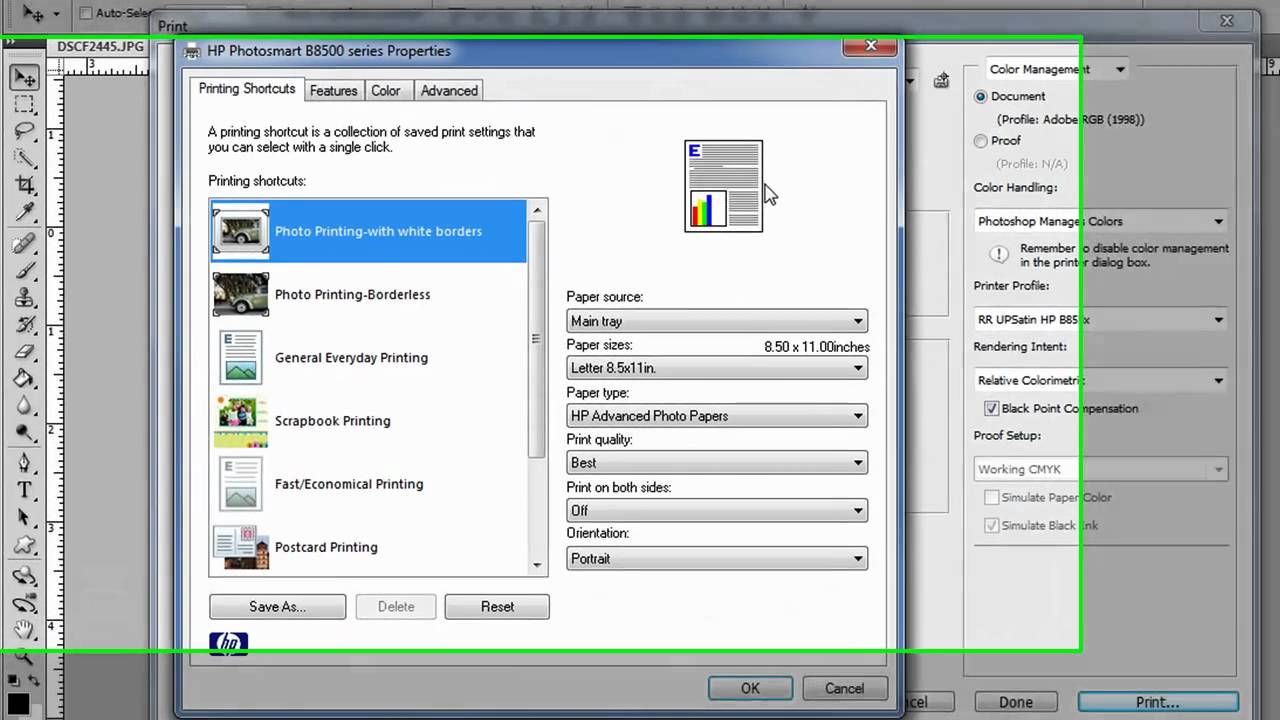The image size is (1280, 720).
Task: Select the Move tool in Photoshop toolbar
Action: point(25,77)
